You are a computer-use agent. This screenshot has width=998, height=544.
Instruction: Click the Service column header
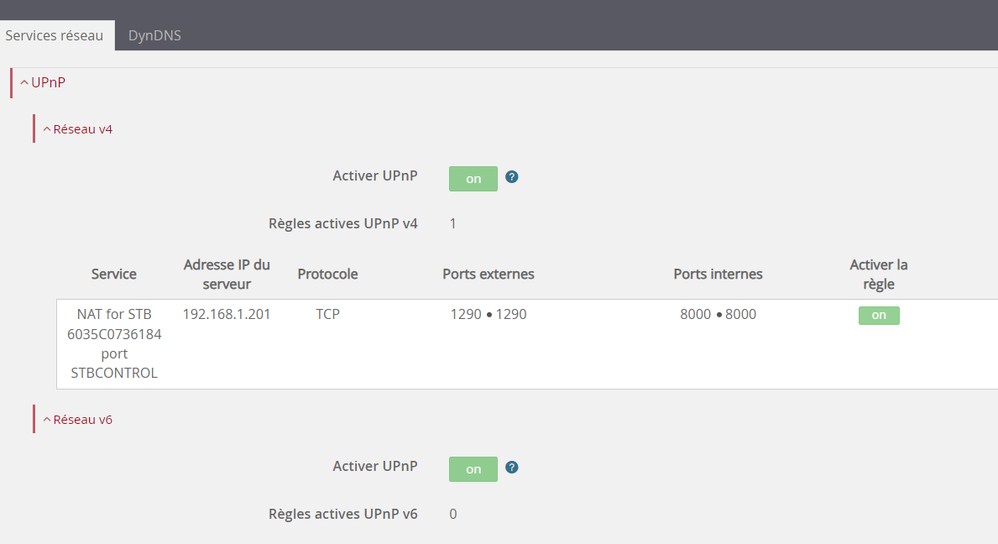point(114,274)
